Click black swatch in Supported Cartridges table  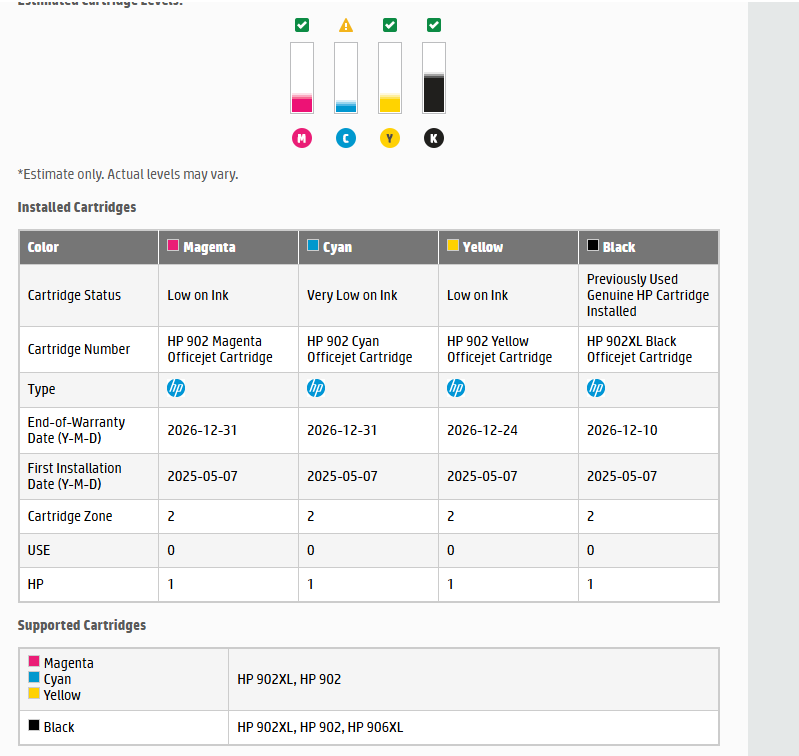[x=34, y=725]
